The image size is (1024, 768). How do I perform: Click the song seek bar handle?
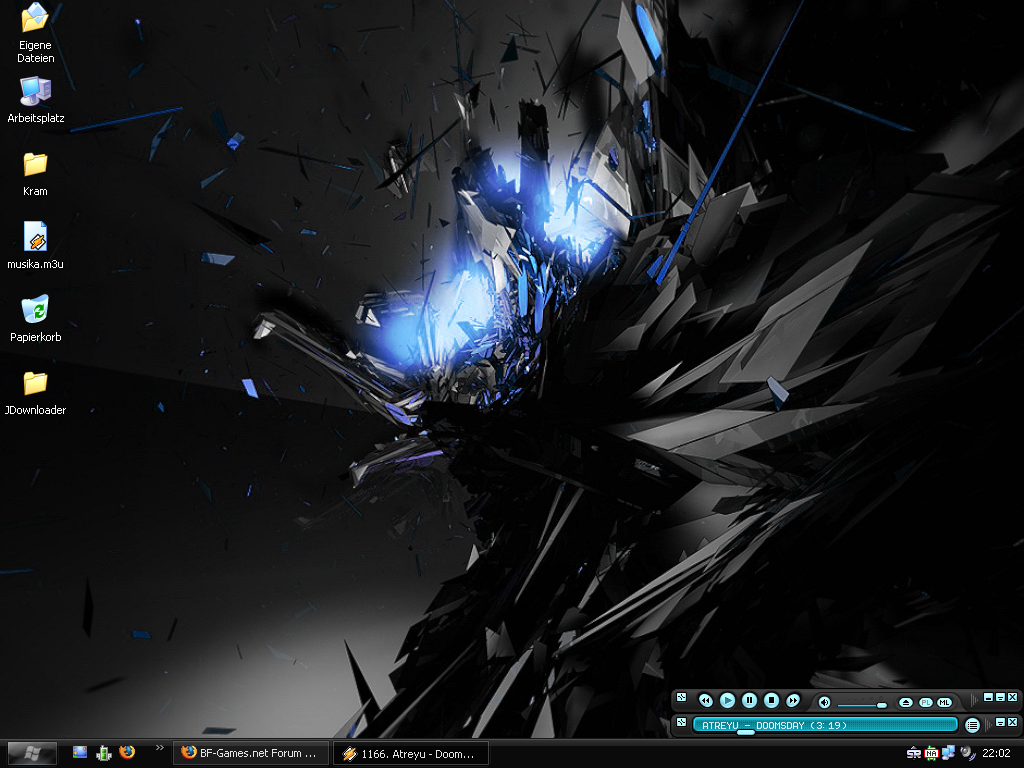[x=746, y=733]
